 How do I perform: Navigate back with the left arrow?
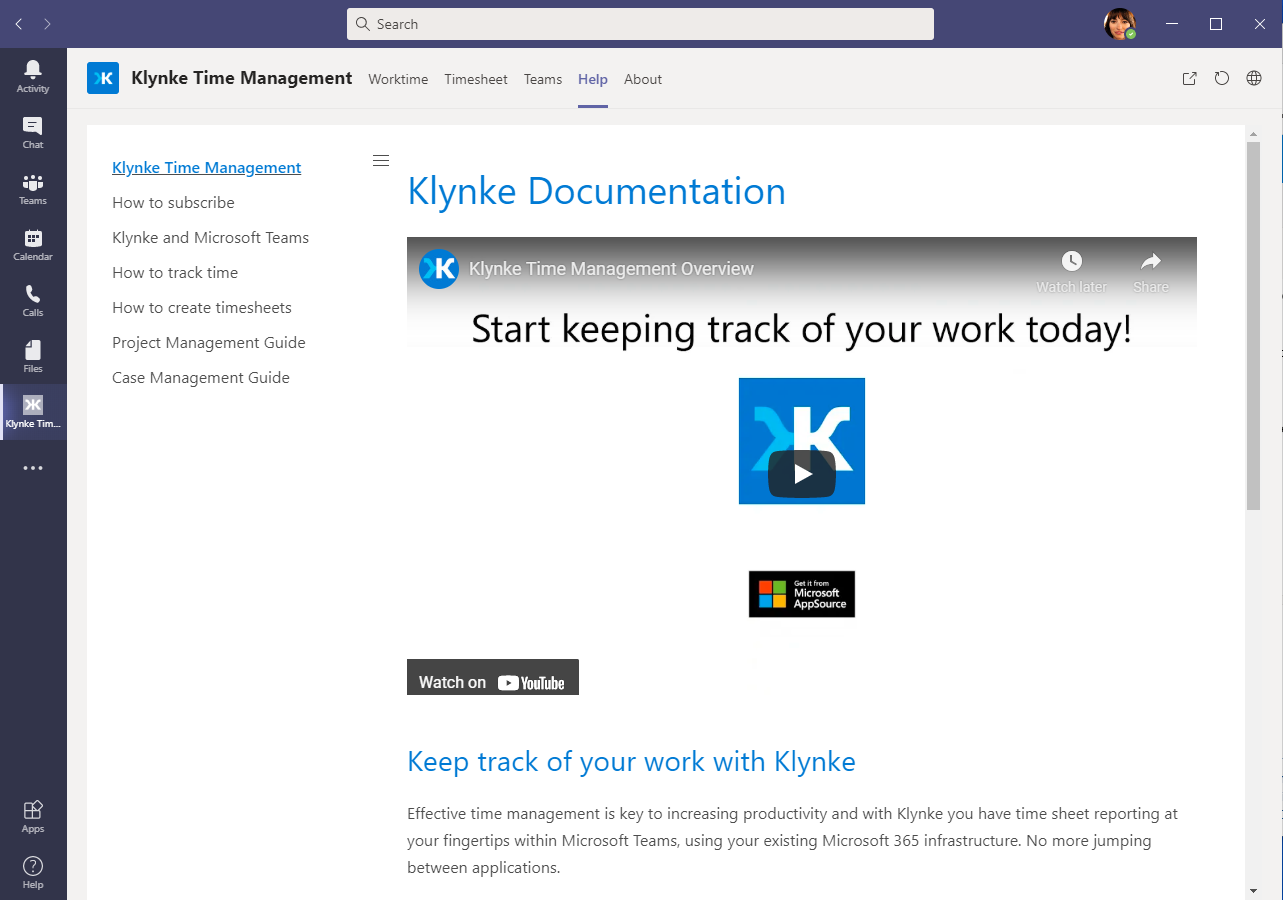(19, 24)
